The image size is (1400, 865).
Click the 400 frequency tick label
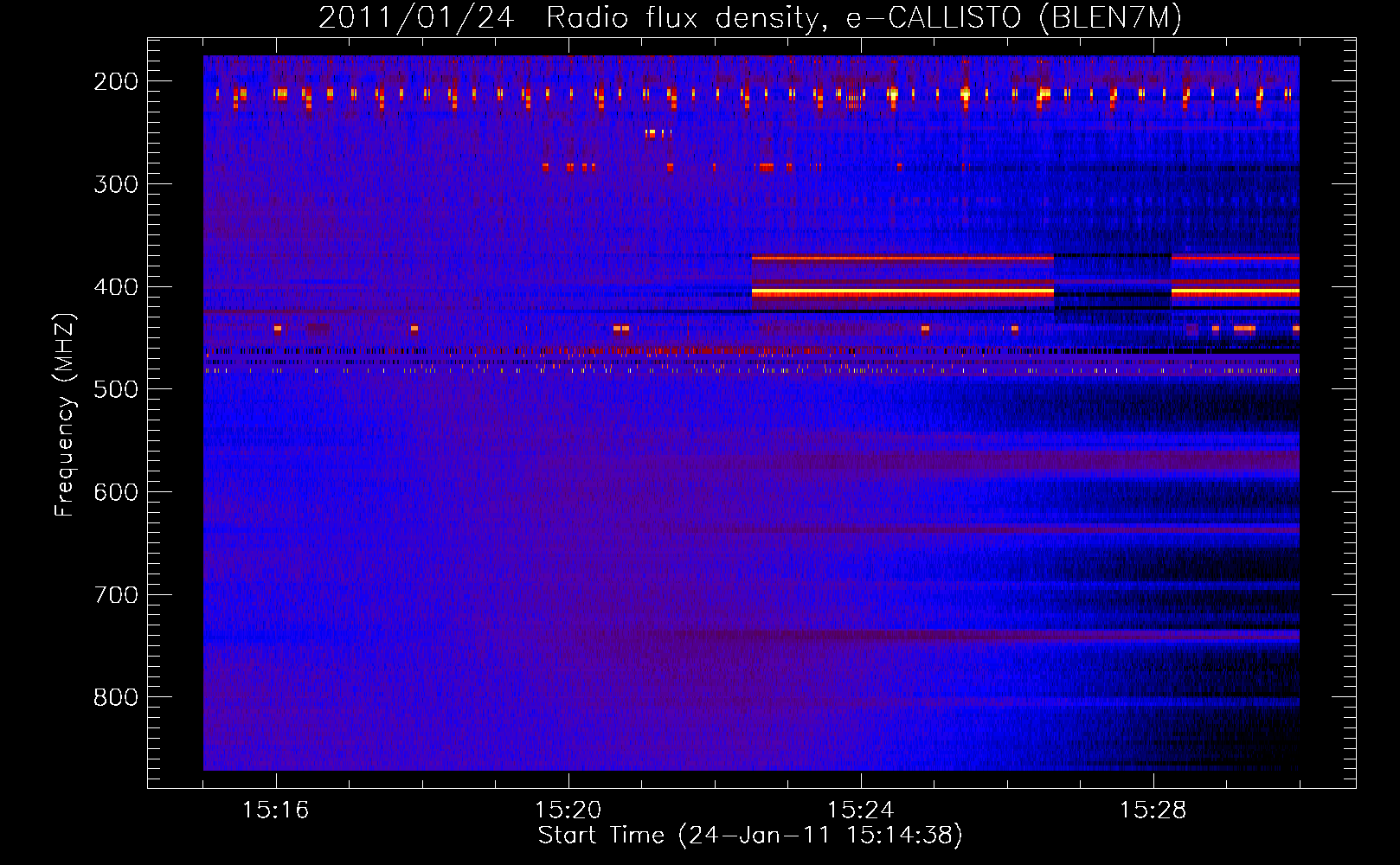[116, 286]
